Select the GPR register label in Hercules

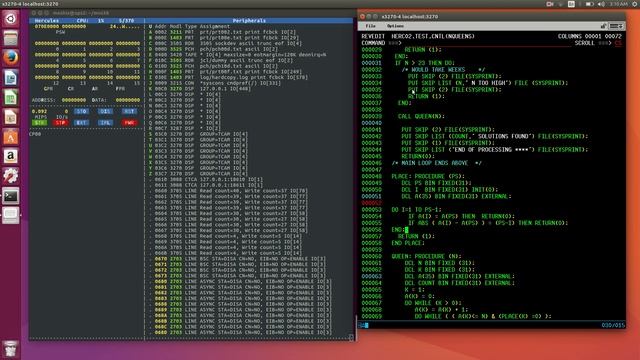48,89
